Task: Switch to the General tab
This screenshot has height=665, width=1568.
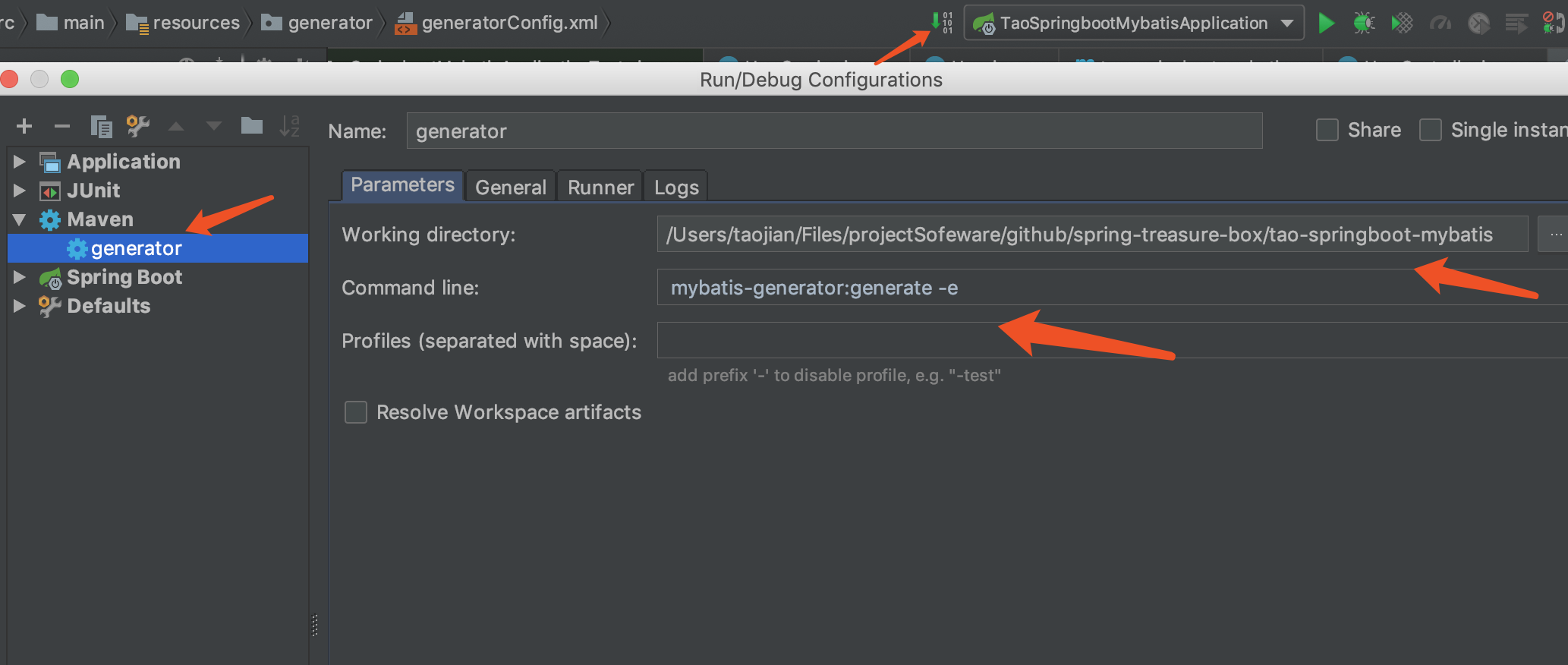Action: click(x=511, y=187)
